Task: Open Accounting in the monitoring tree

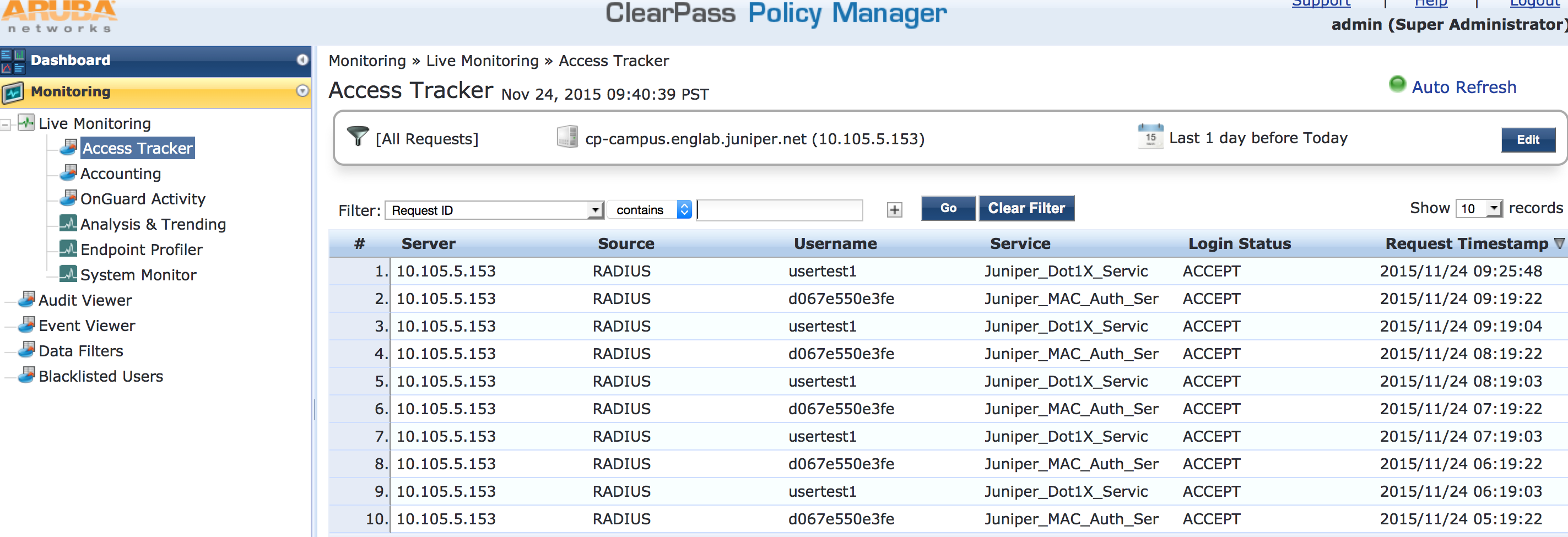Action: point(121,174)
